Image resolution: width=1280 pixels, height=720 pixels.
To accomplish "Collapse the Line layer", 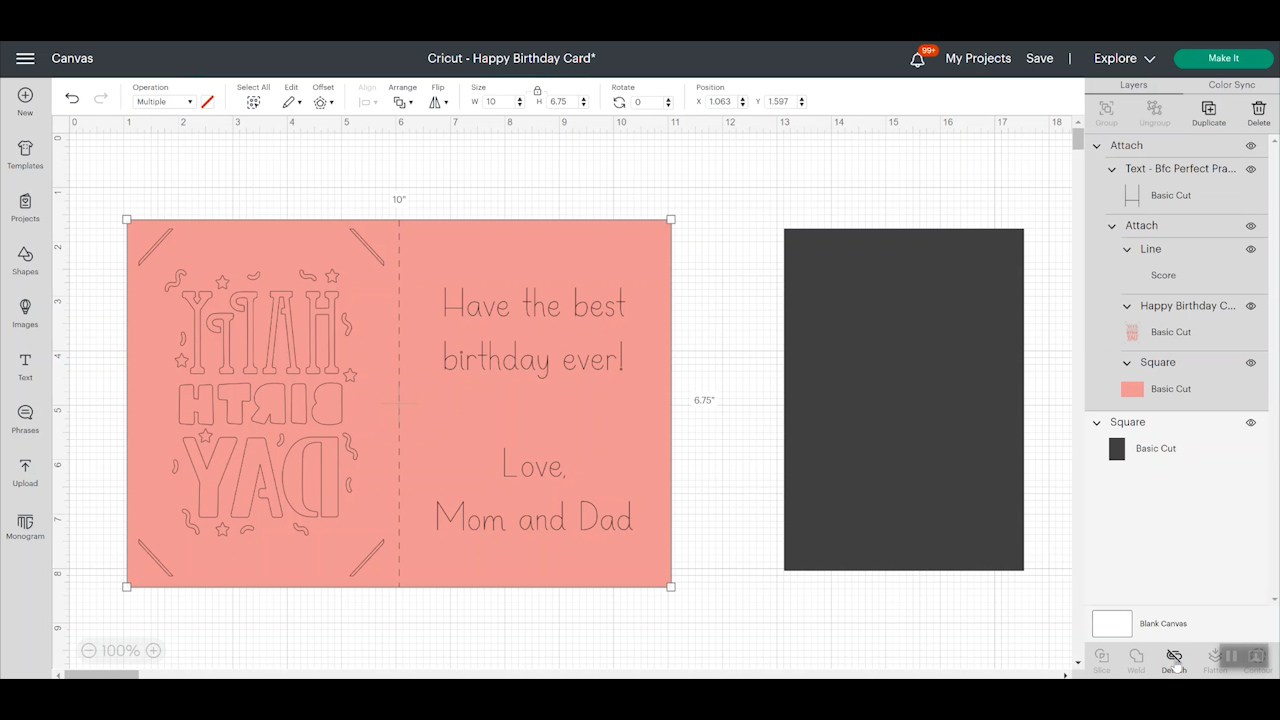I will [x=1127, y=249].
